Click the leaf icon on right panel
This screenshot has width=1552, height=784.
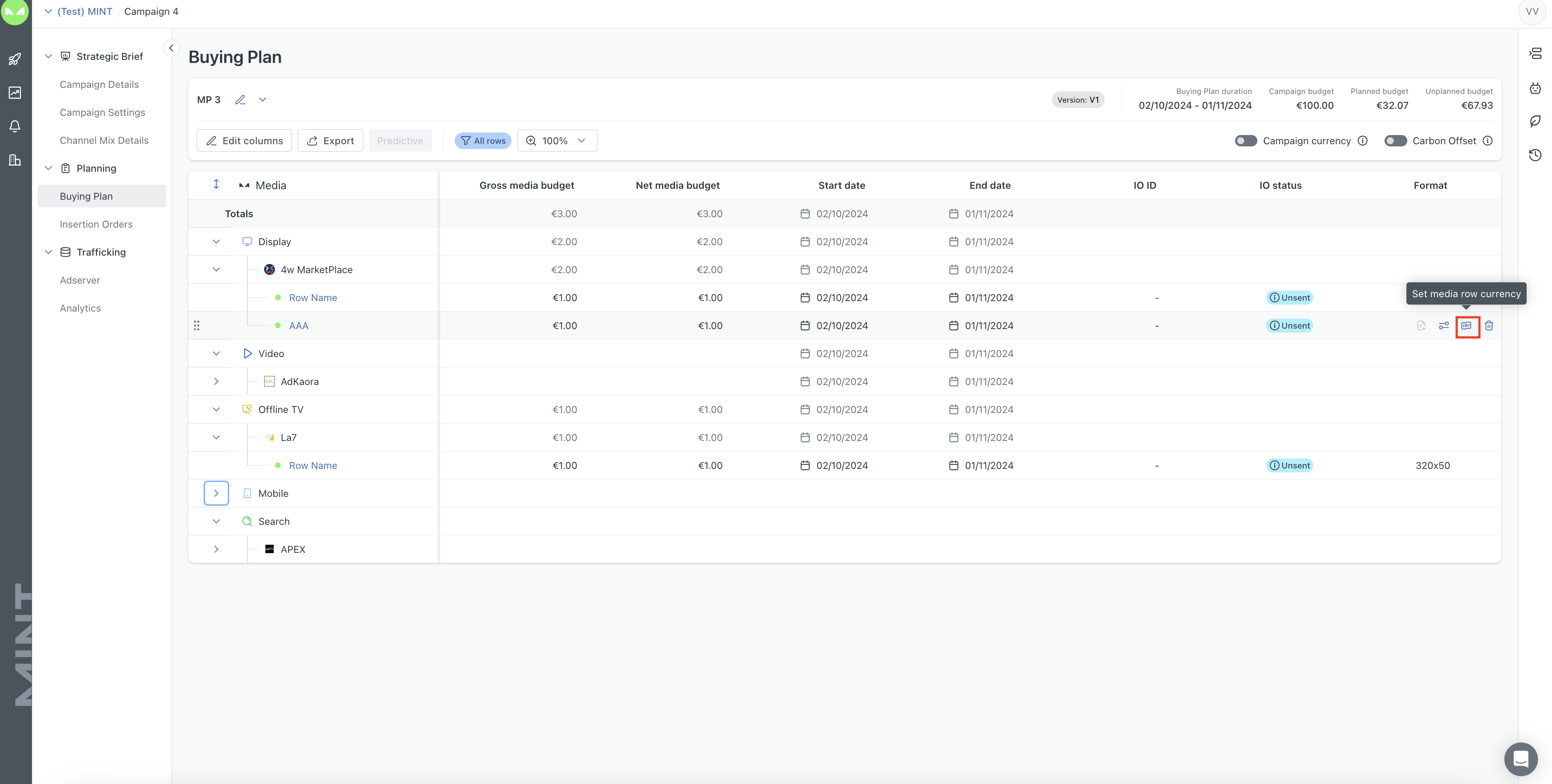tap(1535, 121)
